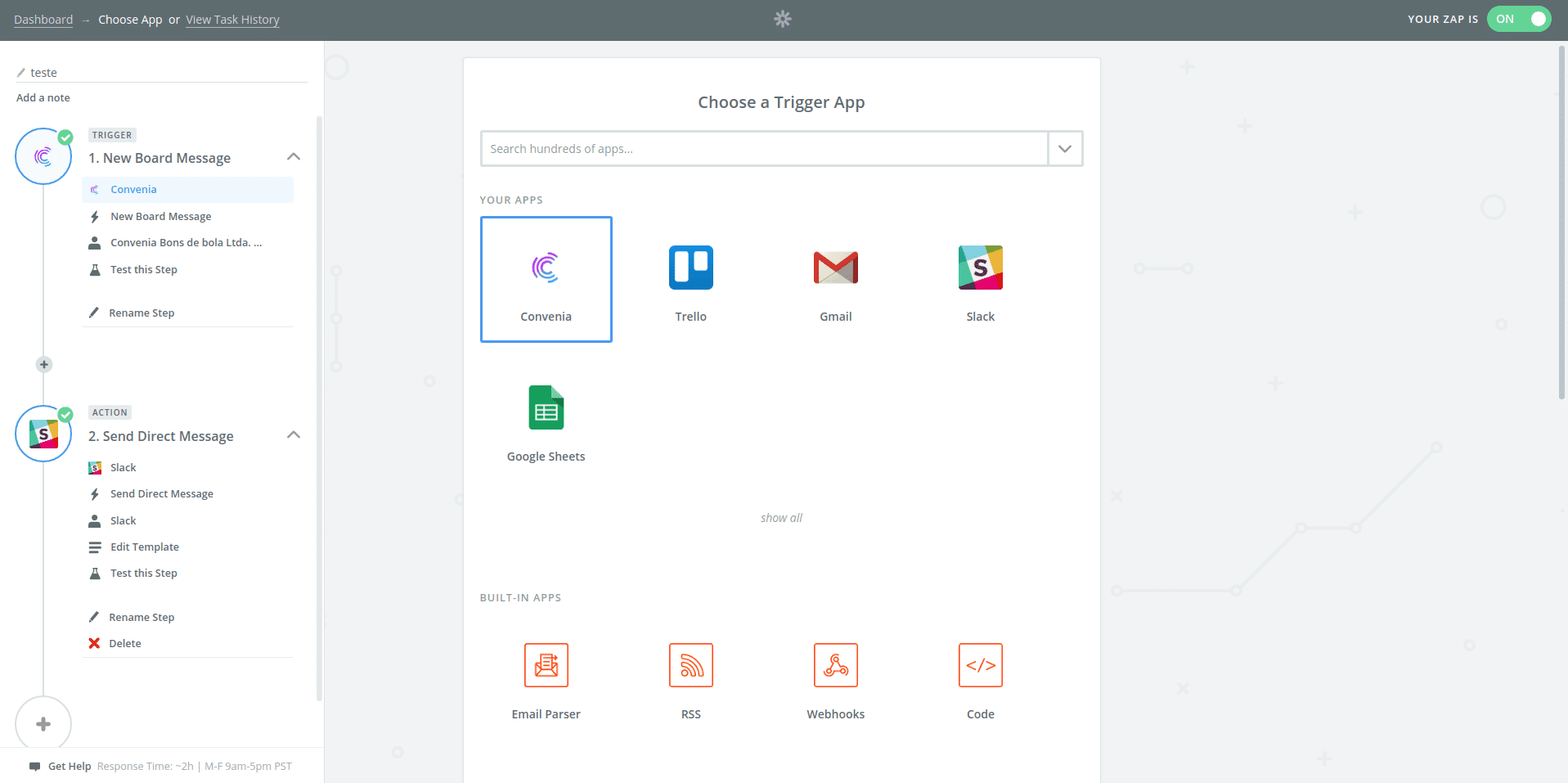Collapse the Send Direct Message action step
Screen dimensions: 1568x783
294,434
